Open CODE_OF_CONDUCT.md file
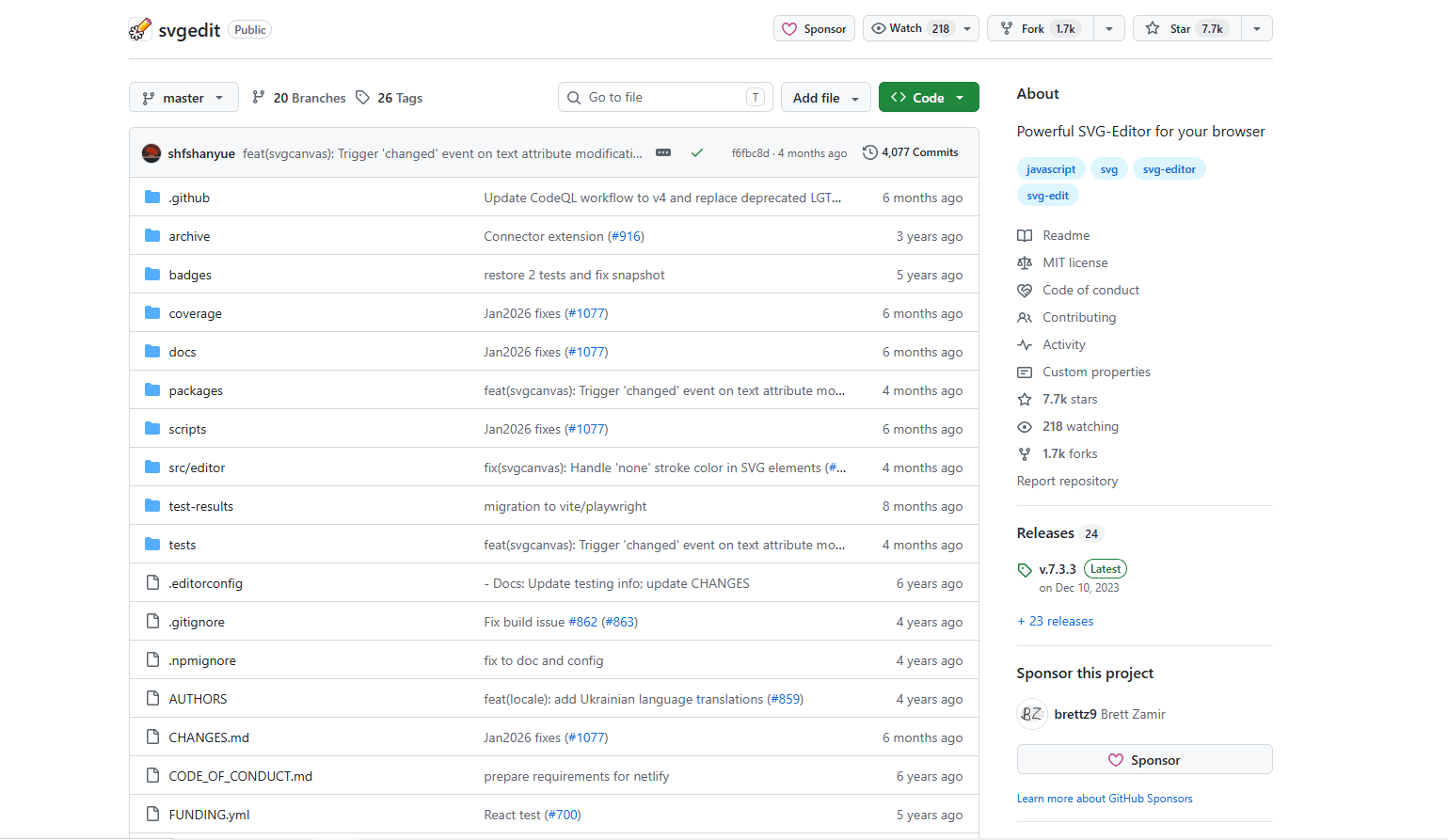Screen dimensions: 1448x840 coord(241,776)
